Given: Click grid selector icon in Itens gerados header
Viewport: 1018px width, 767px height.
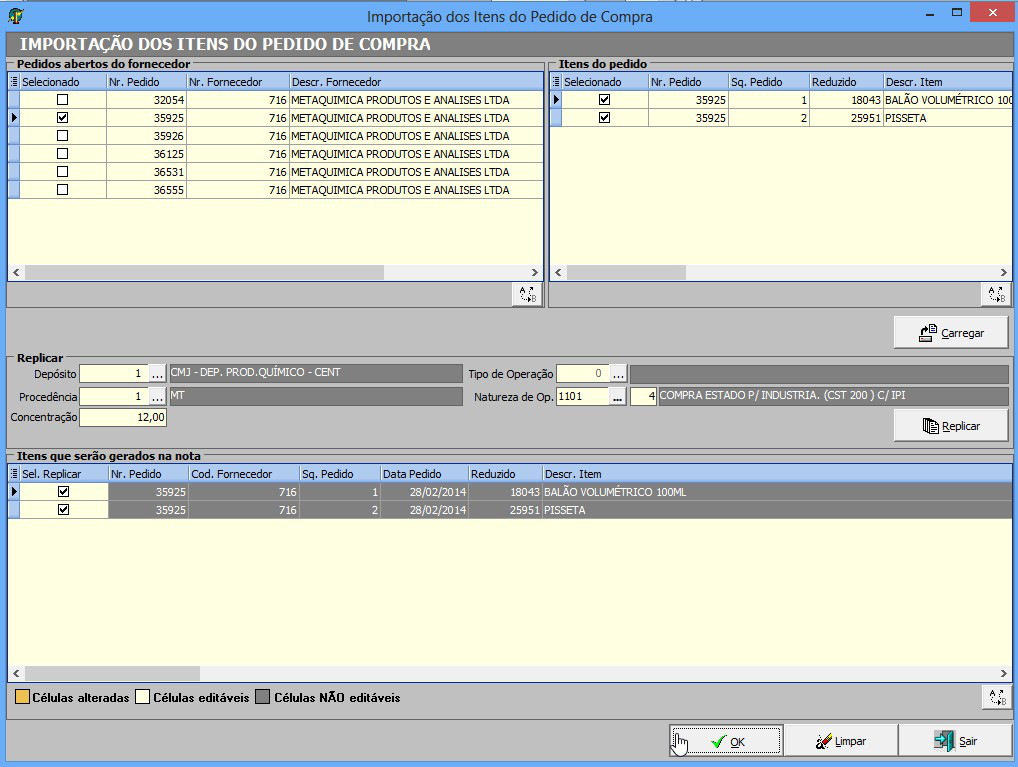Looking at the screenshot, I should click(14, 474).
